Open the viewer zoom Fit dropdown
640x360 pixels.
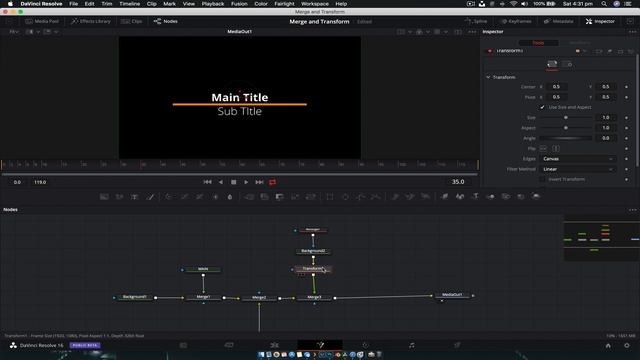[x=14, y=31]
